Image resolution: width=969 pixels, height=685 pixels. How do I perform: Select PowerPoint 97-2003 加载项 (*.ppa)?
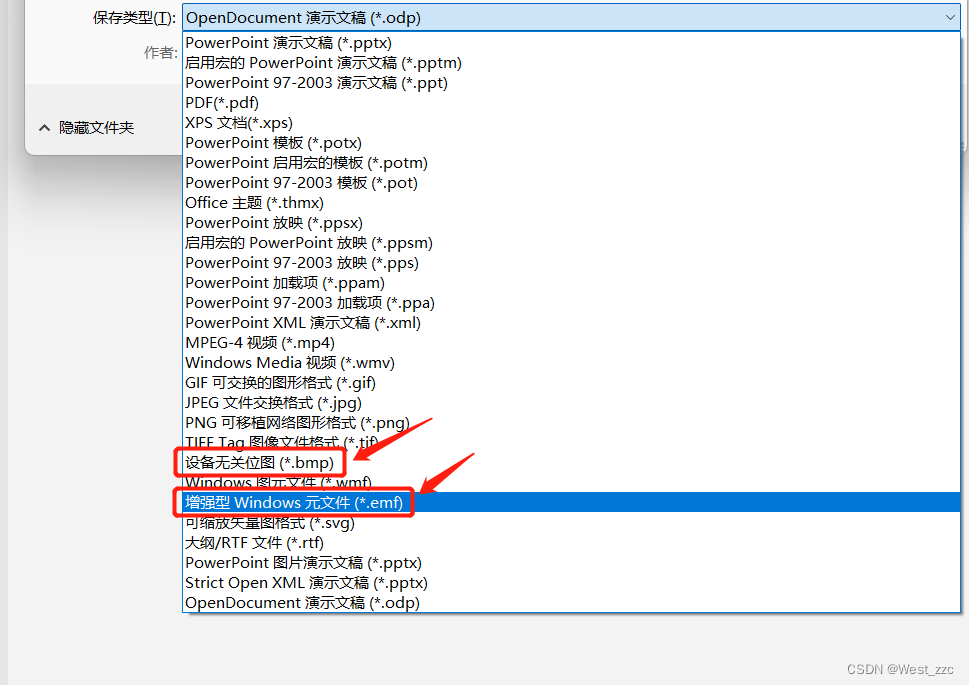coord(571,302)
